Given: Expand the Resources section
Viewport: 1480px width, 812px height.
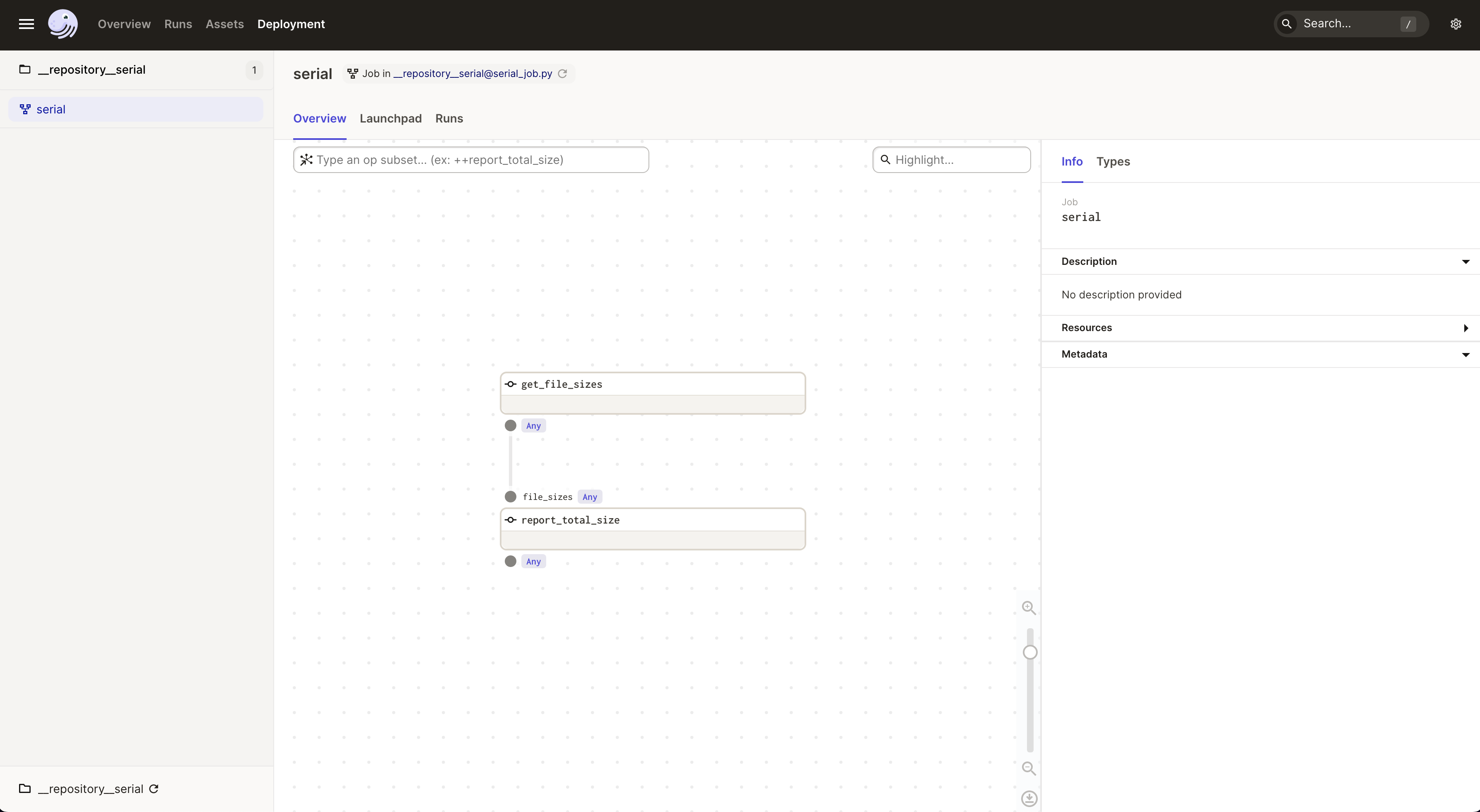Looking at the screenshot, I should click(1465, 328).
